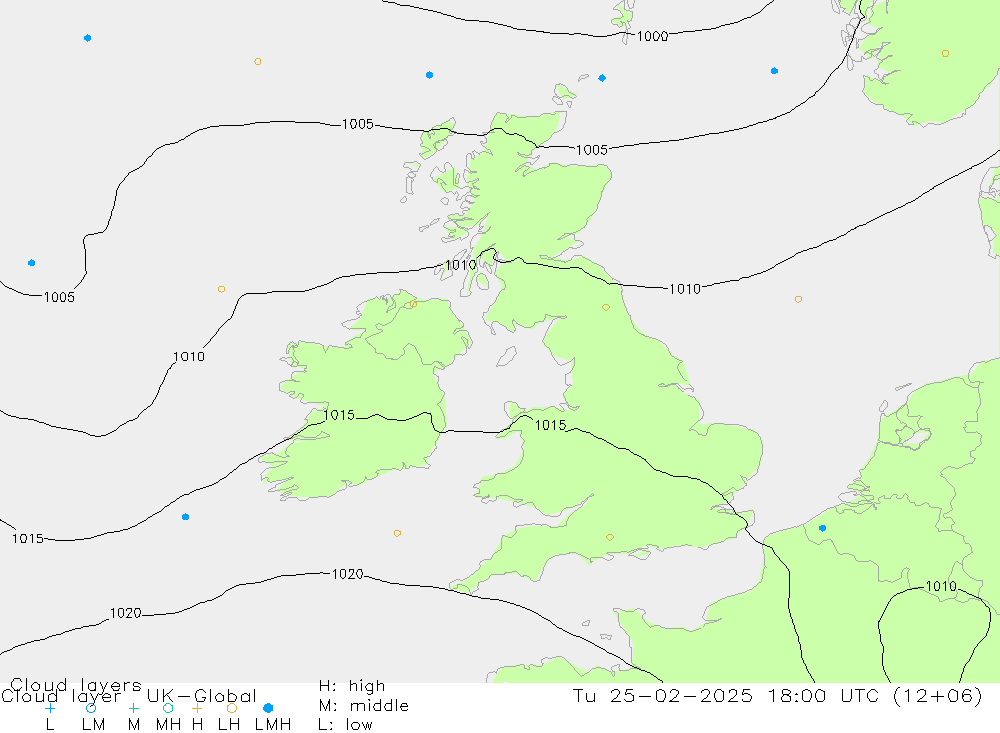Select the LMH marker nearest the 1000 label
The image size is (1000, 733).
[602, 78]
